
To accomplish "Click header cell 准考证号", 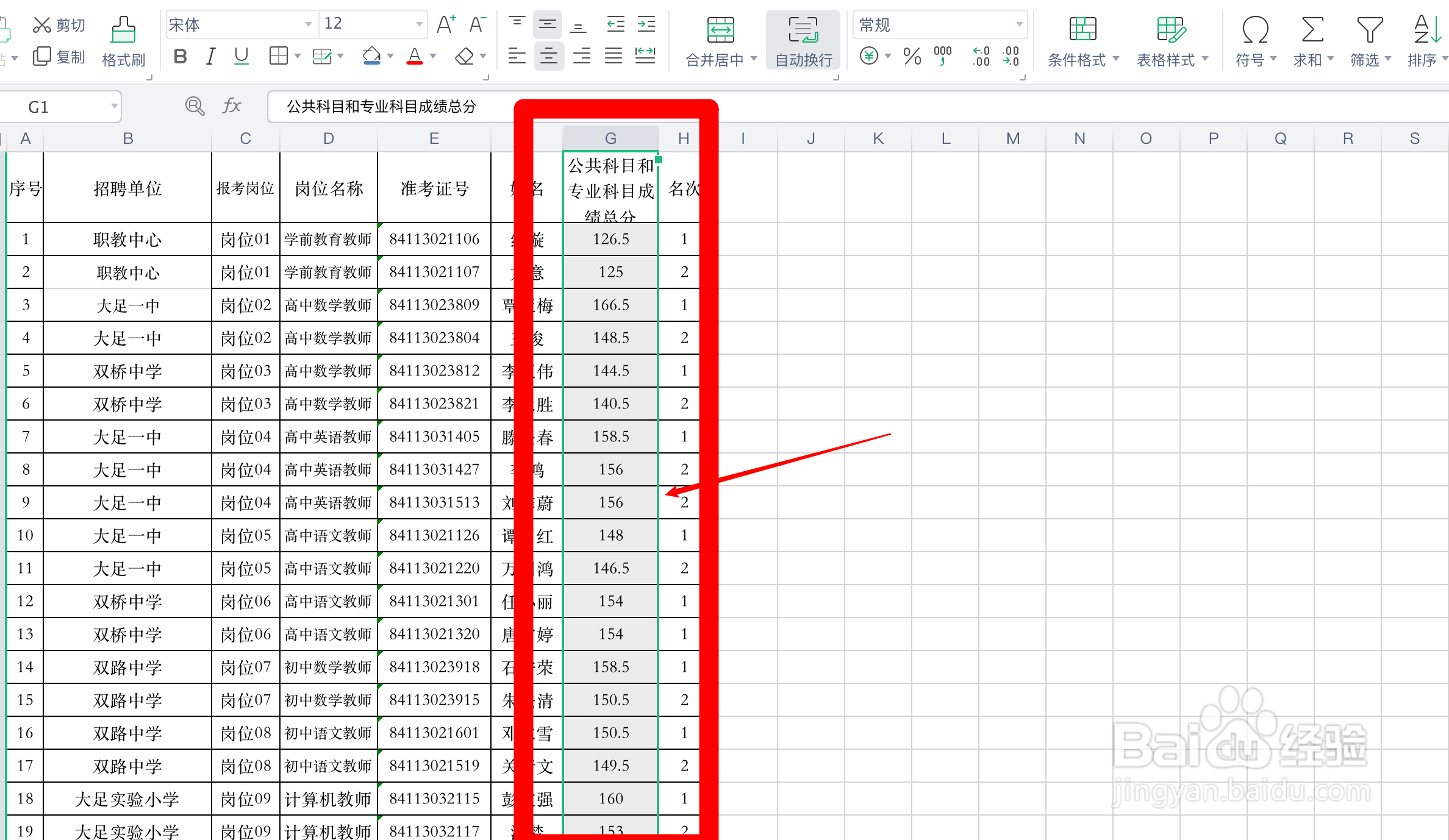I will point(434,188).
